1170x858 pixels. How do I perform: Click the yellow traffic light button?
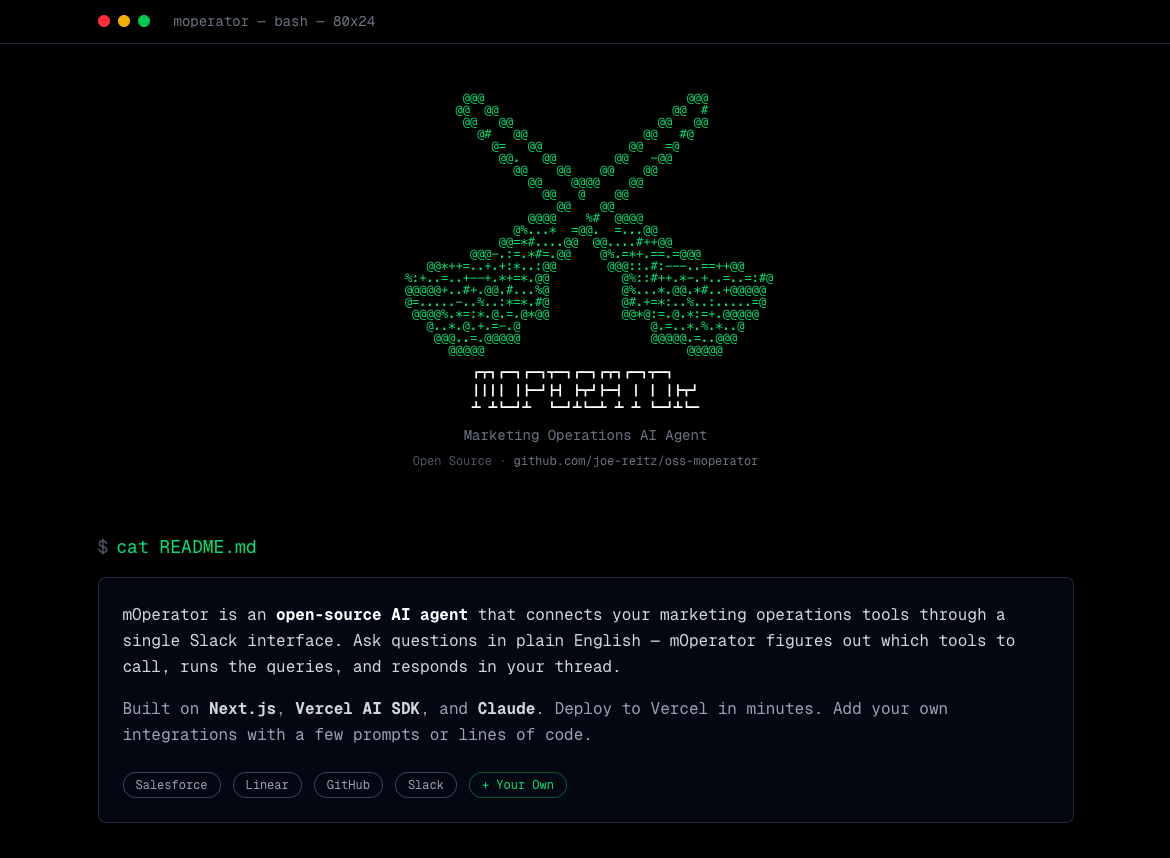(x=123, y=20)
